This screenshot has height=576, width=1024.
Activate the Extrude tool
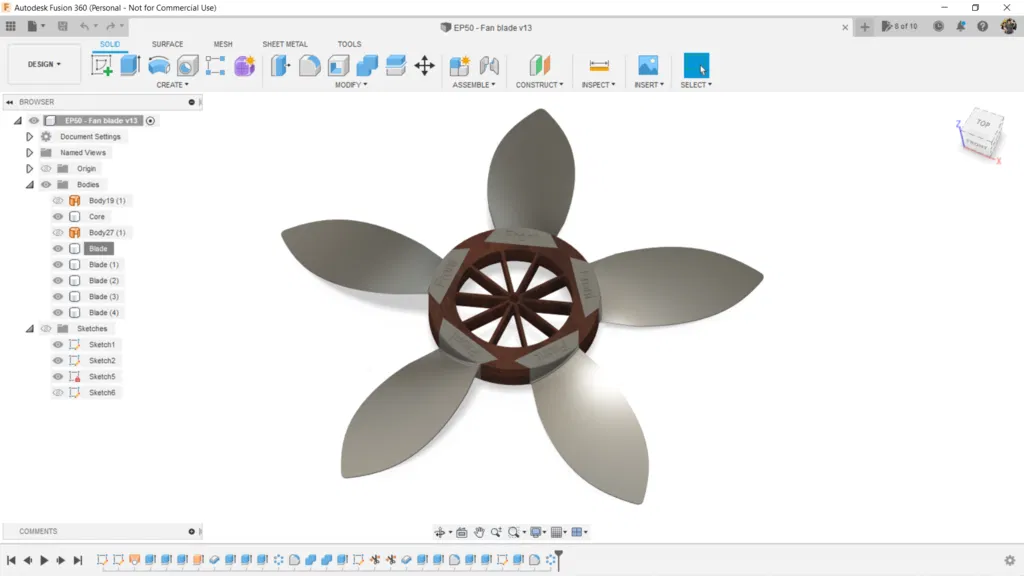point(128,66)
